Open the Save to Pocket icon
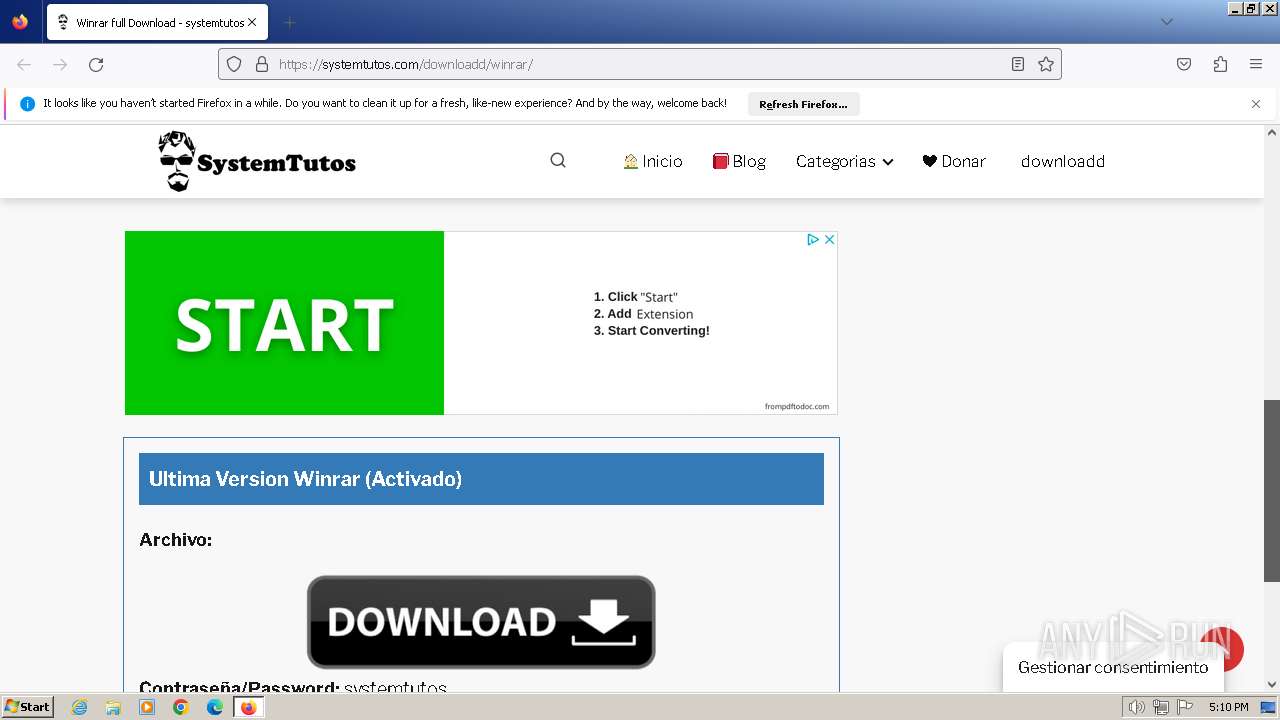Viewport: 1280px width, 720px height. pyautogui.click(x=1184, y=64)
